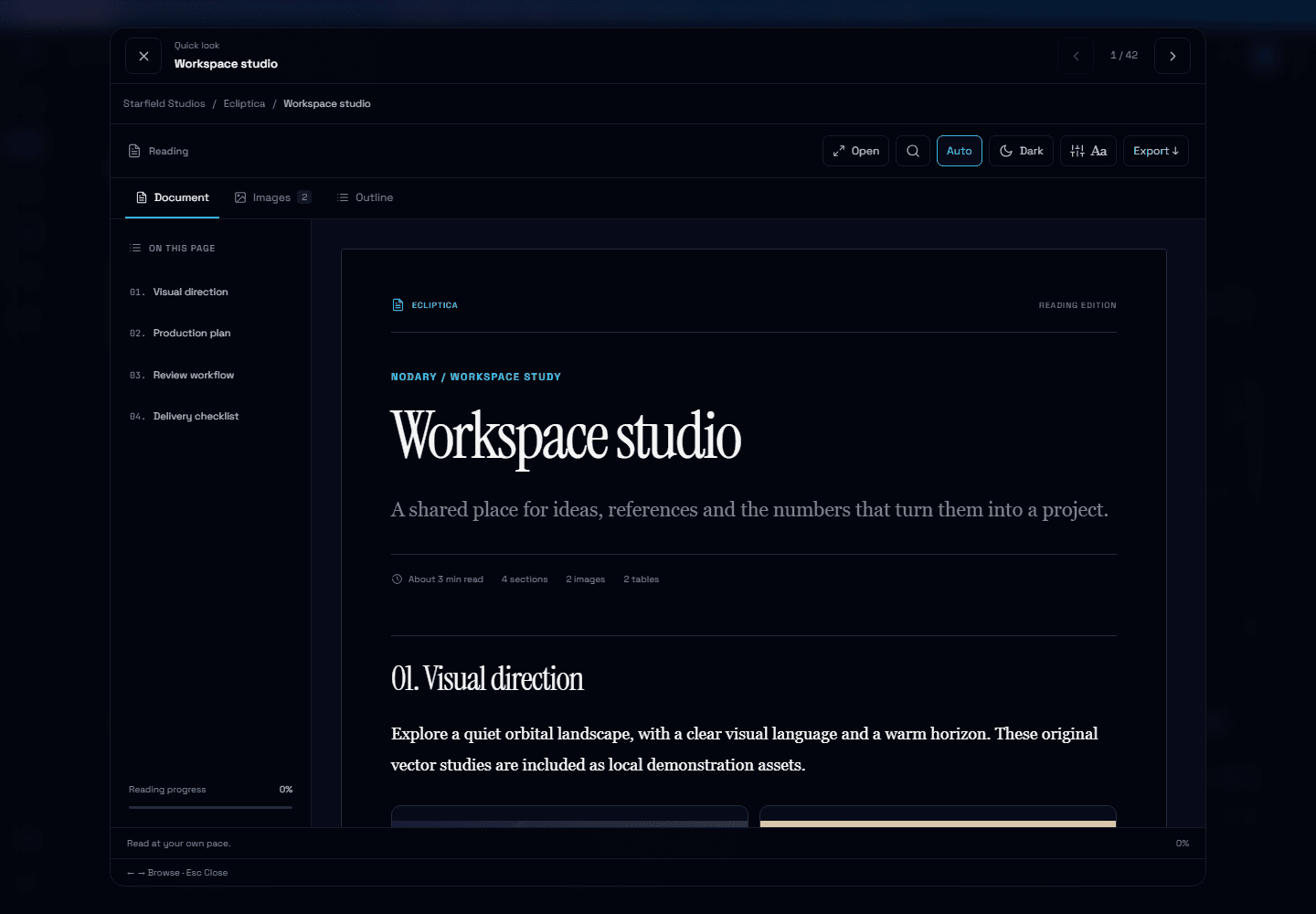Open the Export dropdown
Viewport: 1316px width, 914px height.
pos(1156,151)
